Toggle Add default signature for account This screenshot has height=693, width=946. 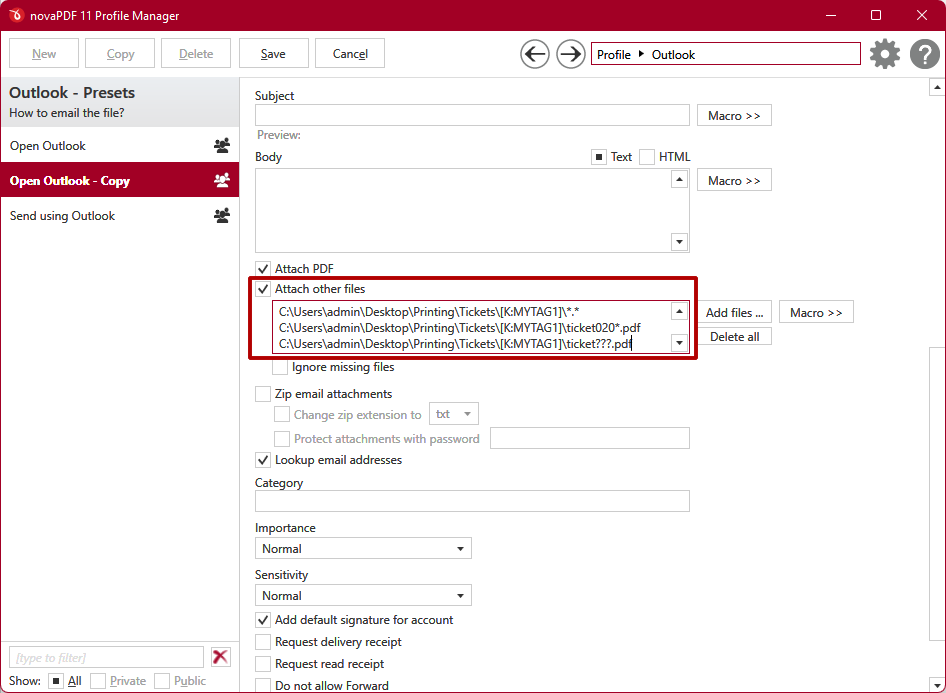[262, 619]
